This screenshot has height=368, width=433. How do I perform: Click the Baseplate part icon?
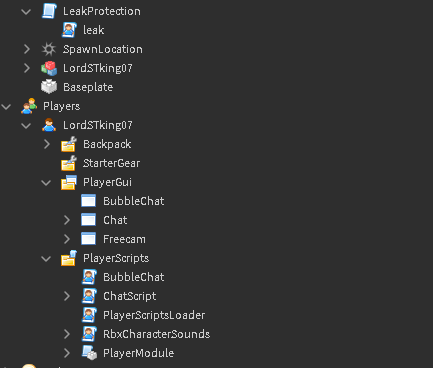pyautogui.click(x=49, y=87)
